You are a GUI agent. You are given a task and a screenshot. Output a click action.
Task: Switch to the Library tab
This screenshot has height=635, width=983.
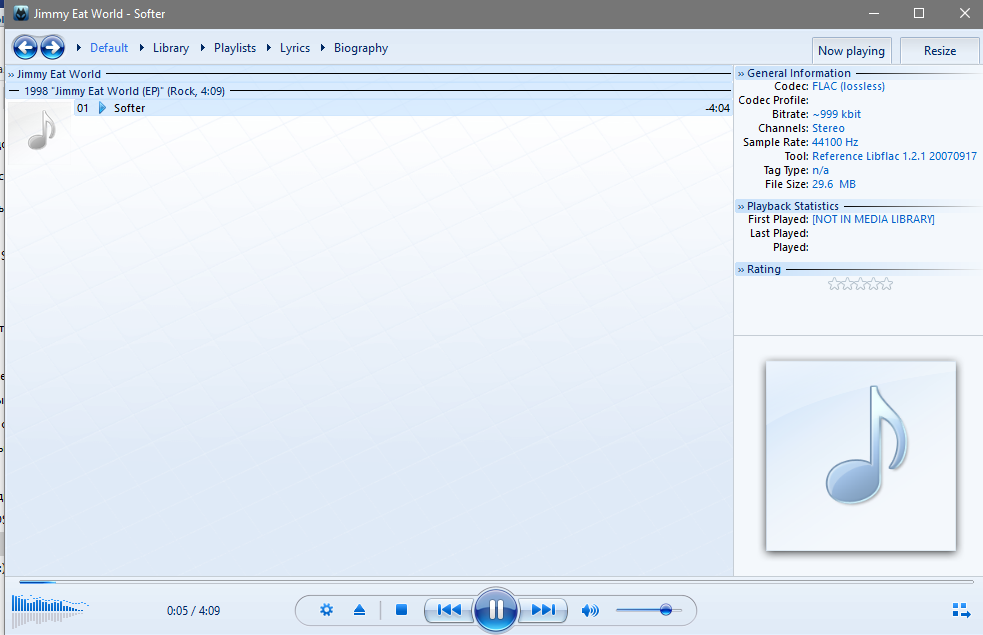(x=171, y=48)
